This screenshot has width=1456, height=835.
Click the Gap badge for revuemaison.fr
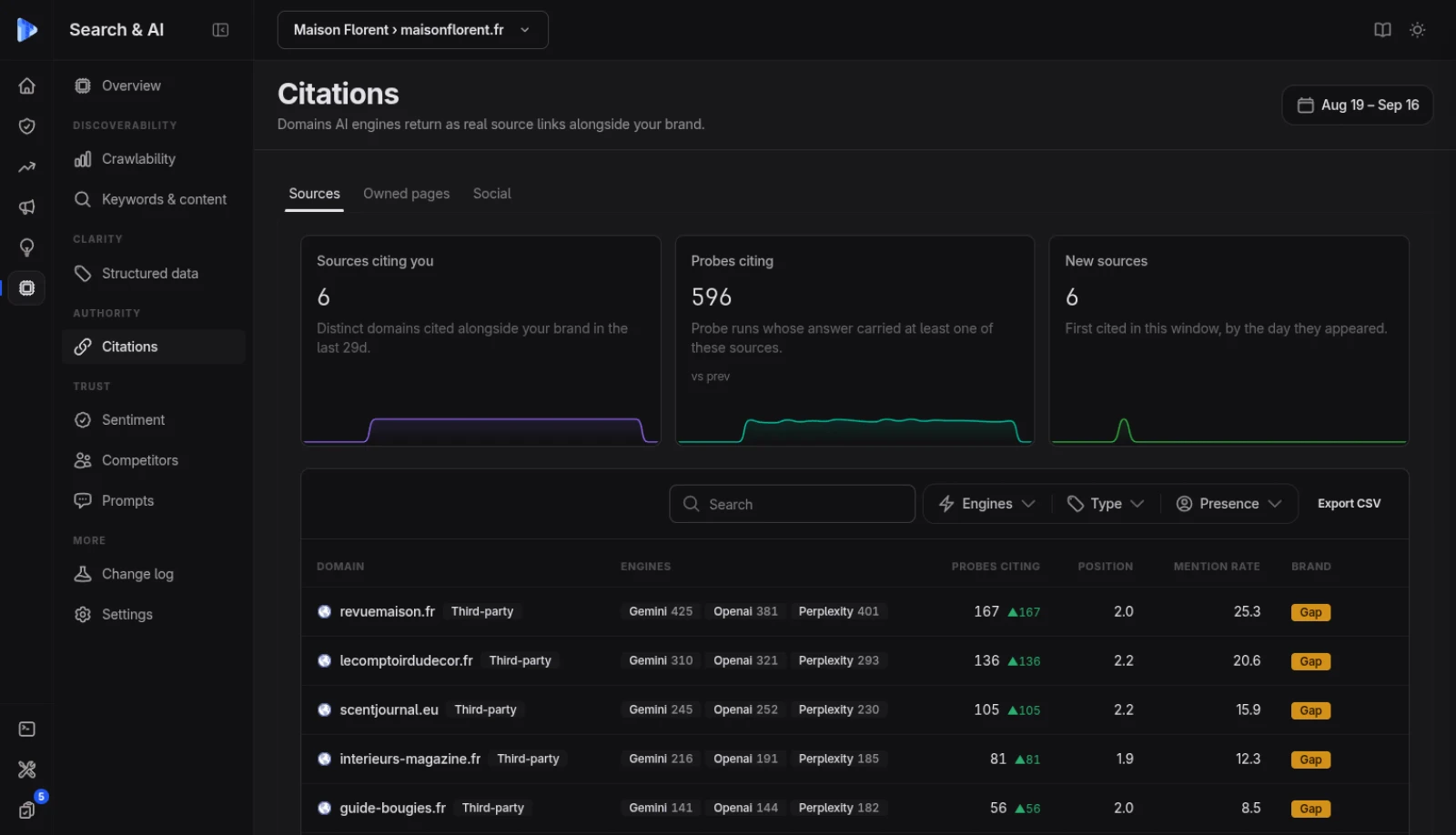point(1310,613)
